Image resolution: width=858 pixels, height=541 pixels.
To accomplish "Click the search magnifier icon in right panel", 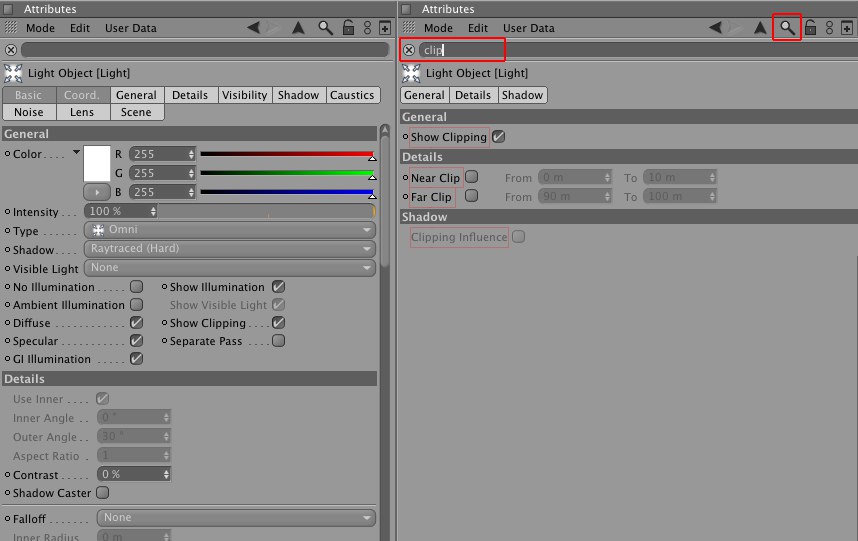I will (x=787, y=28).
